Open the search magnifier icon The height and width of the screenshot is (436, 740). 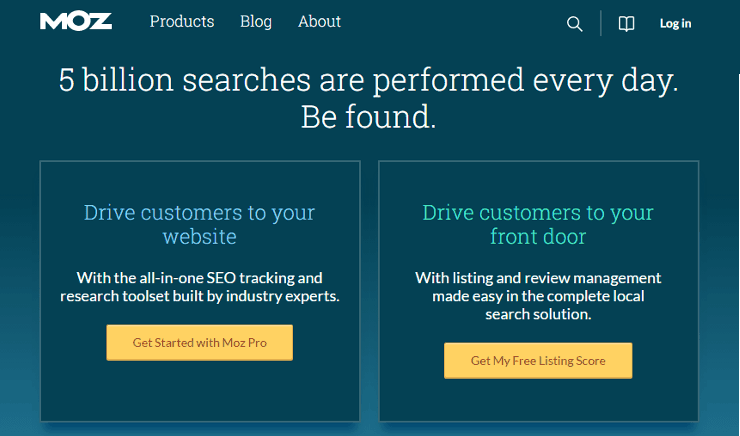coord(574,24)
